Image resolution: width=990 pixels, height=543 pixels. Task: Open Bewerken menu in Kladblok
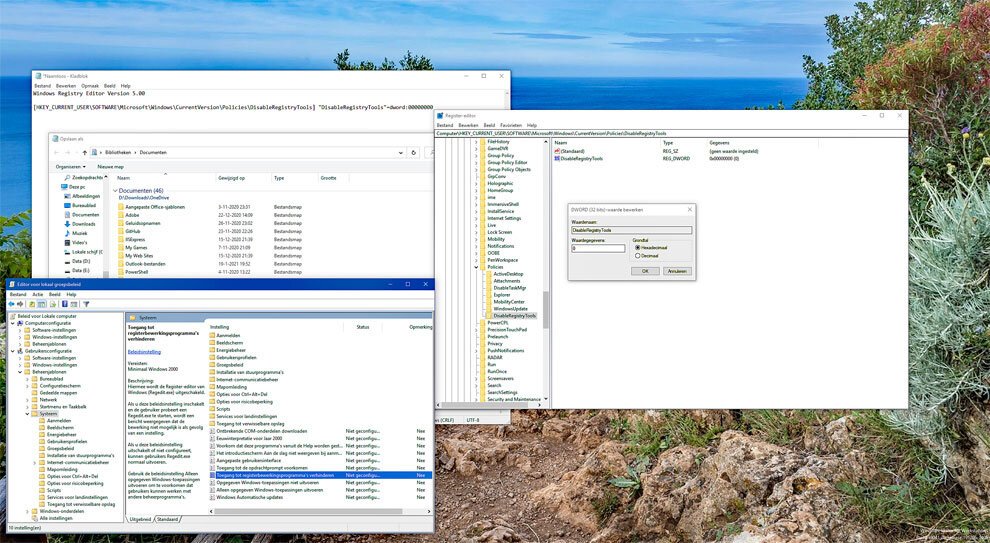pos(66,86)
